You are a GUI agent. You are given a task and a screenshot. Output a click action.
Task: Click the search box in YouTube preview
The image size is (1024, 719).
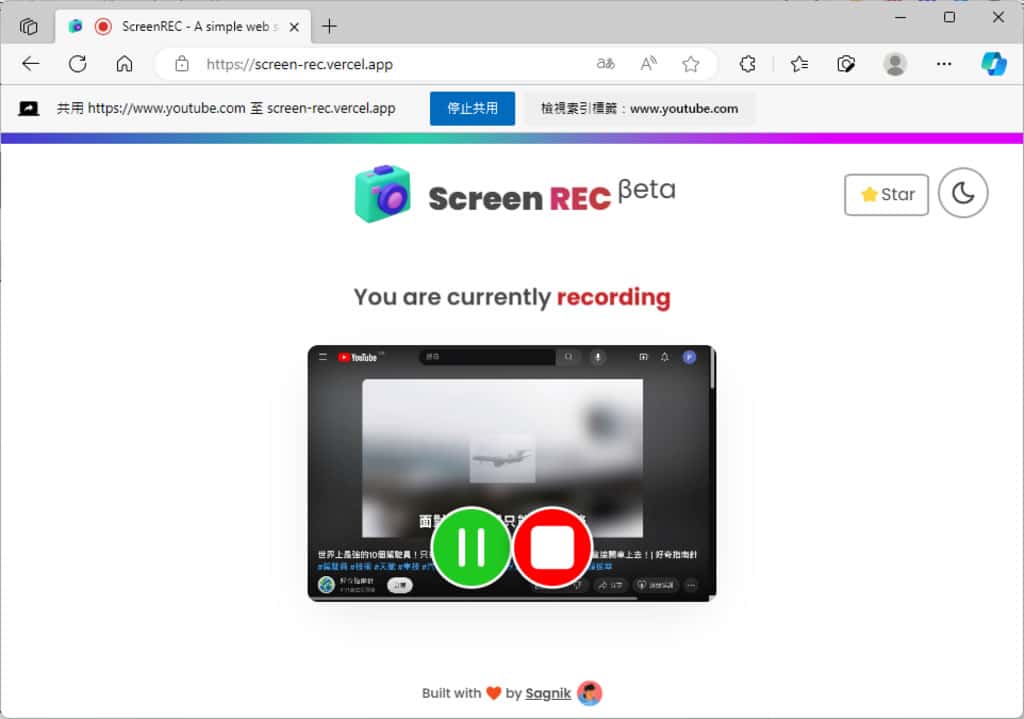pos(487,357)
